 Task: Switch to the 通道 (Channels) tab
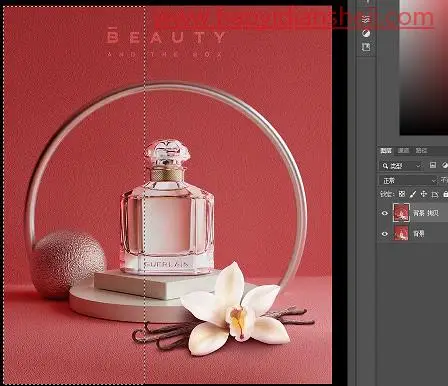click(x=403, y=151)
